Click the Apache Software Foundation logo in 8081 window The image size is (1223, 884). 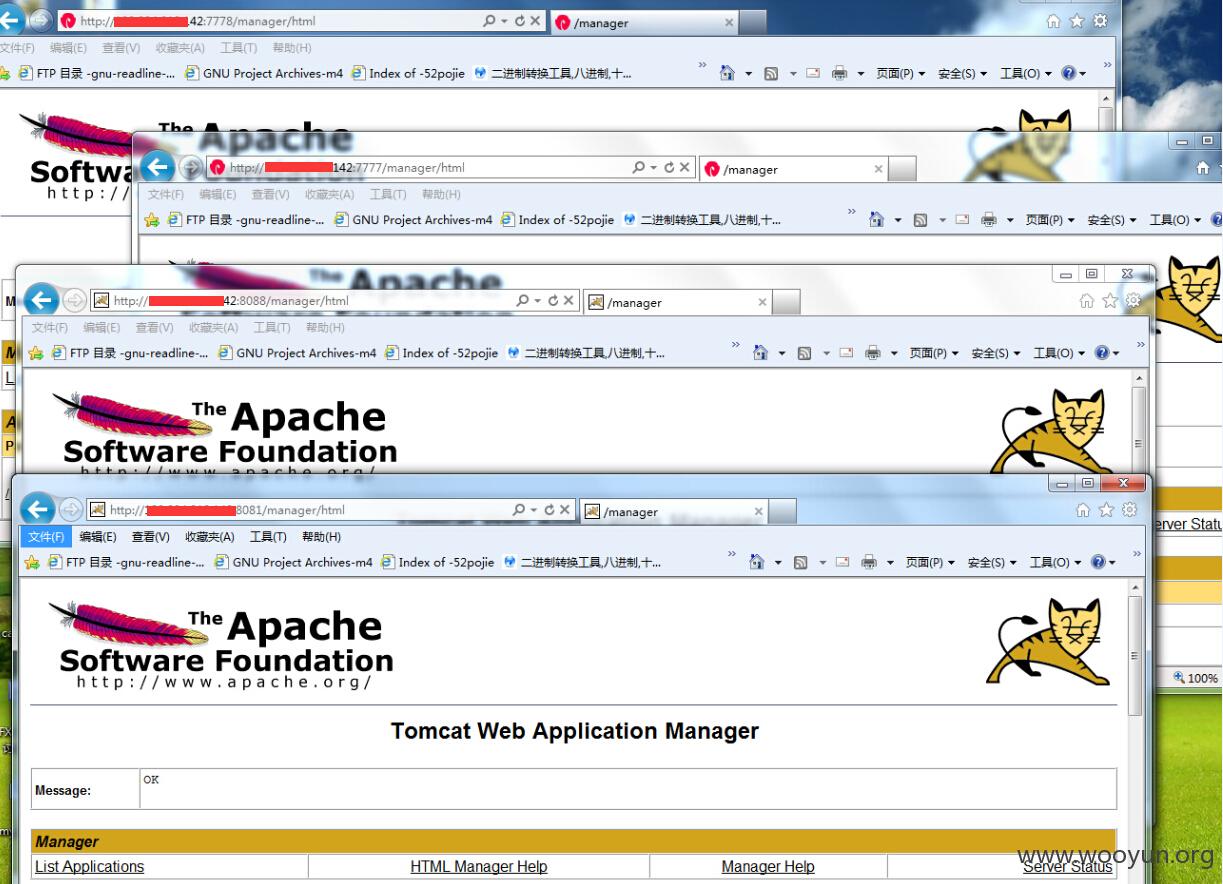pyautogui.click(x=221, y=645)
